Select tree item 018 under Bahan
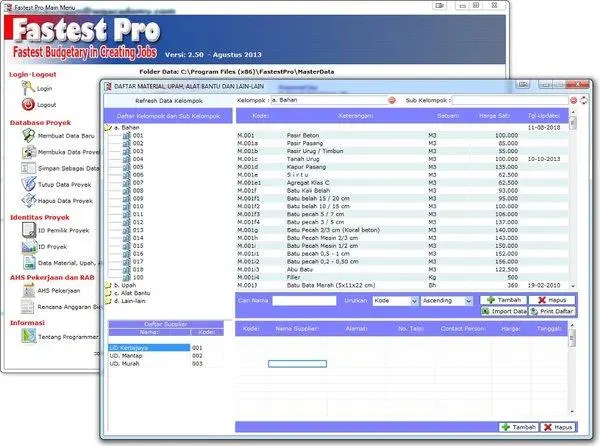The image size is (600, 446). pyautogui.click(x=138, y=269)
